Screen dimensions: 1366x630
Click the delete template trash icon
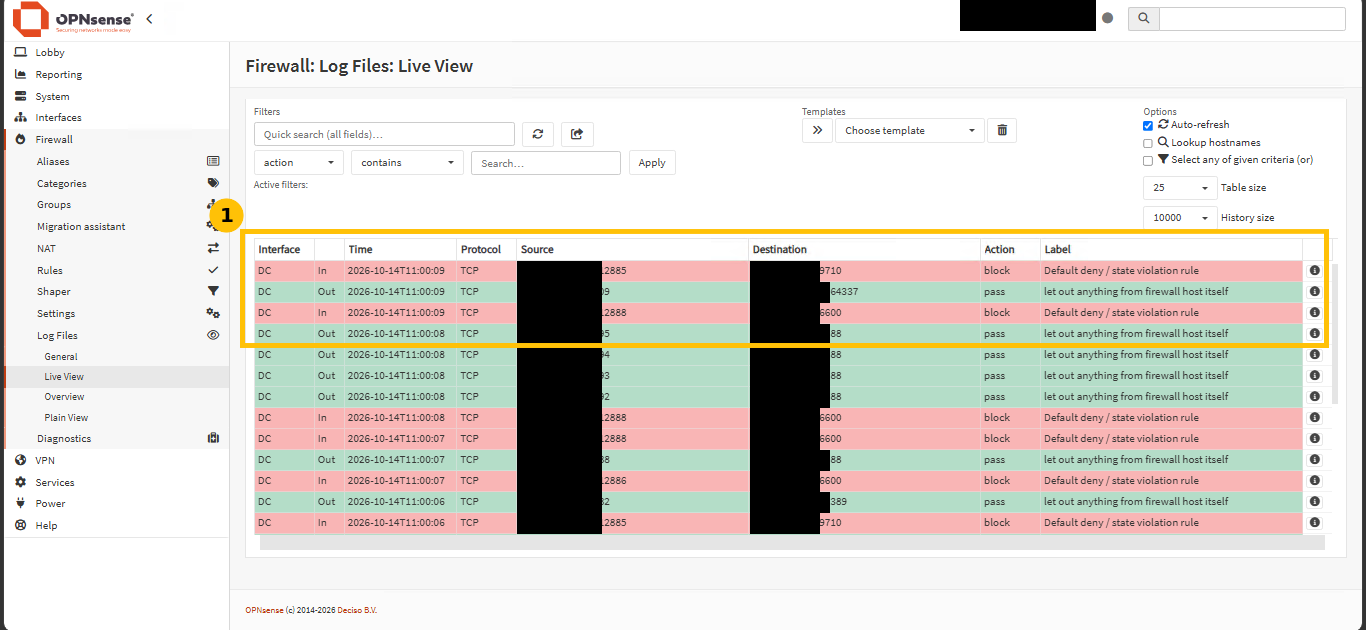point(1002,130)
